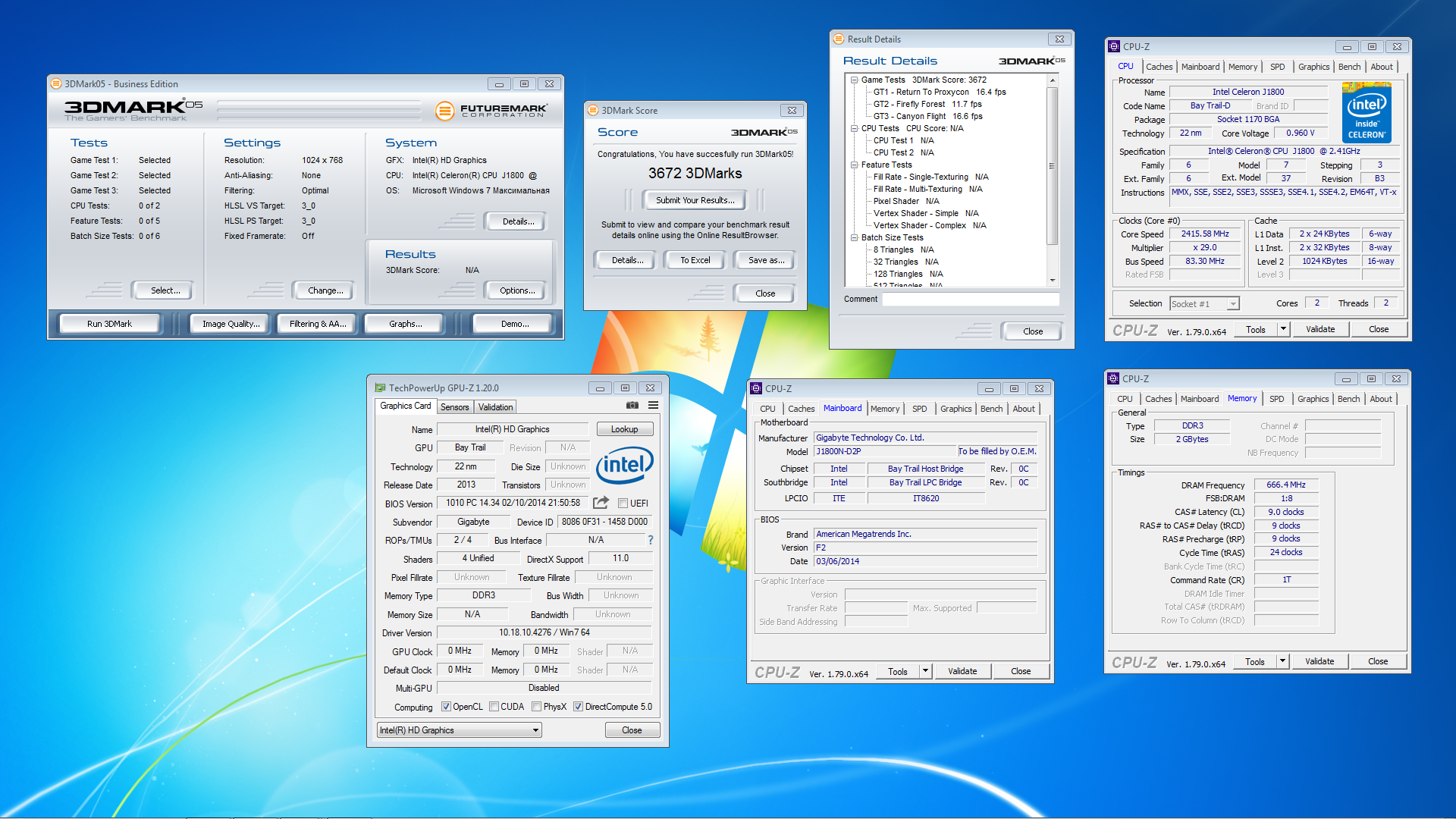Open Graphics tab in CPU-Z Mainboard window
Image resolution: width=1456 pixels, height=819 pixels.
[955, 409]
